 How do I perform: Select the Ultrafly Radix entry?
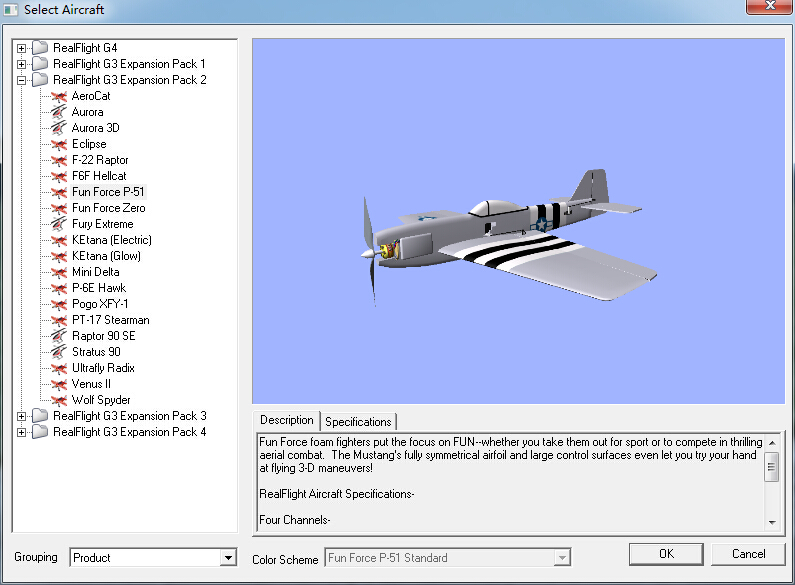point(103,368)
